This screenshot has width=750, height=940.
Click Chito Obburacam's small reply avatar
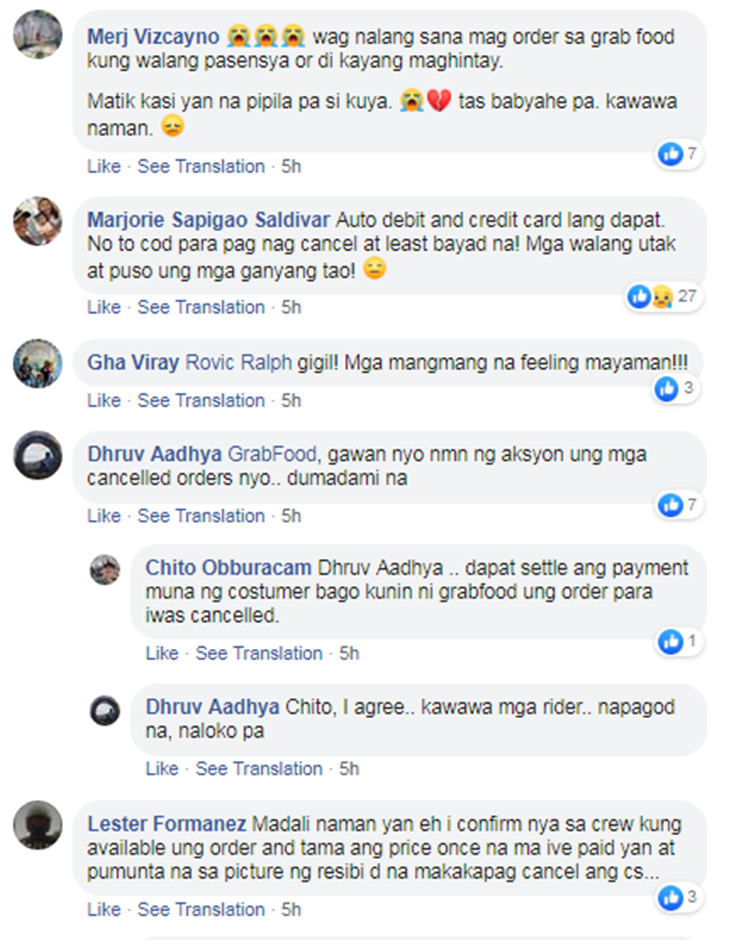(105, 570)
